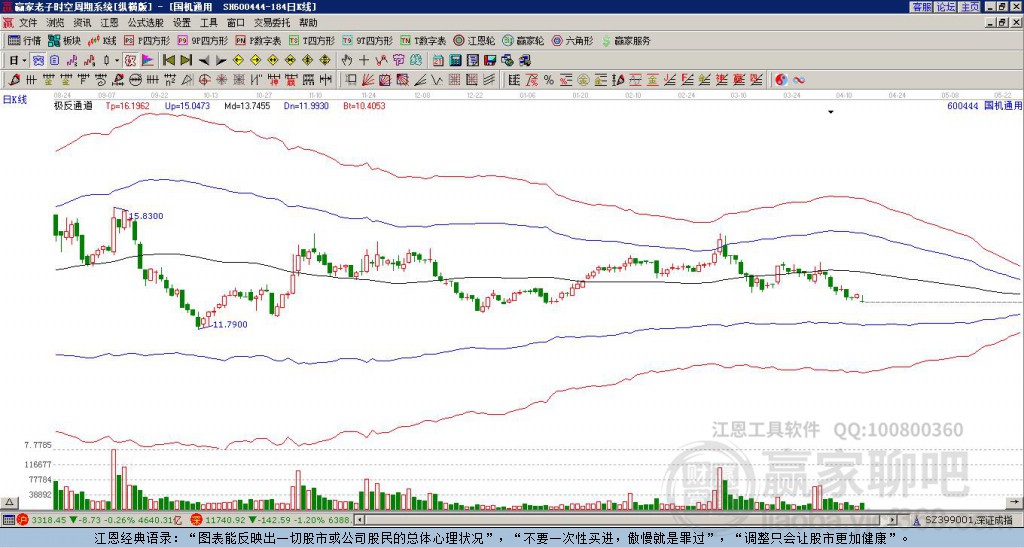This screenshot has height=548, width=1024.
Task: Select the red target circle tool
Action: (204, 80)
